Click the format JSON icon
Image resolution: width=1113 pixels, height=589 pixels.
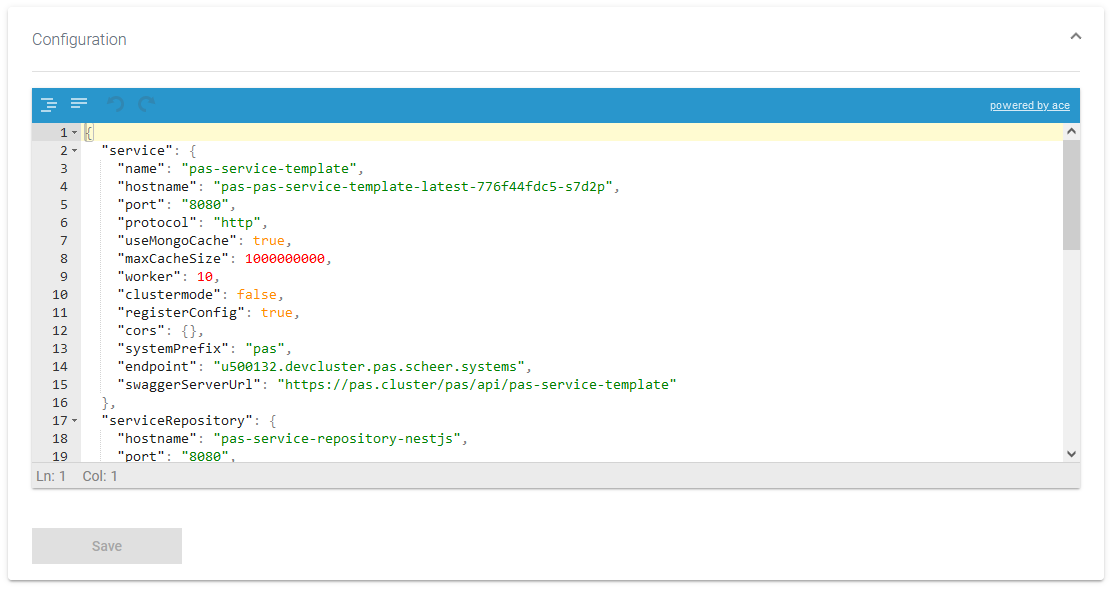(48, 104)
